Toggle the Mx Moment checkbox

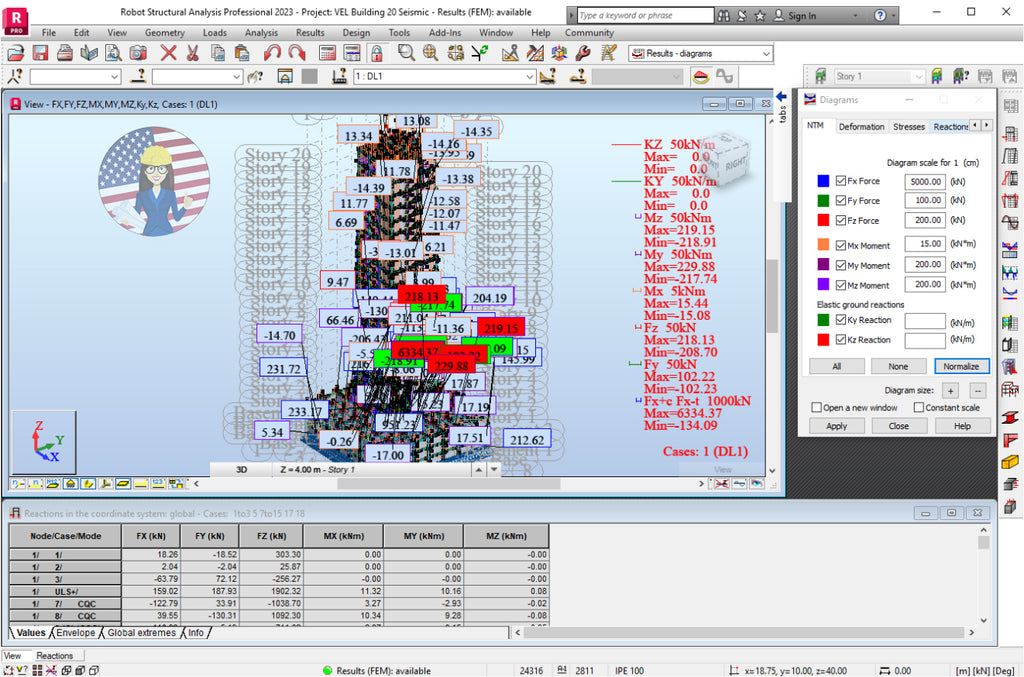[x=843, y=243]
